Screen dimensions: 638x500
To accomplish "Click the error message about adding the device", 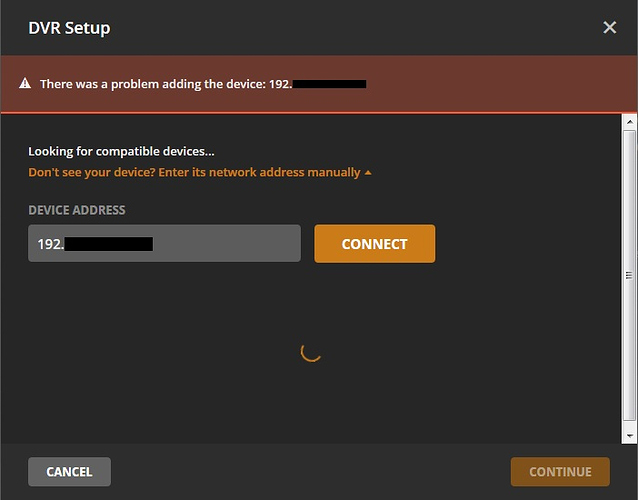I will point(165,84).
